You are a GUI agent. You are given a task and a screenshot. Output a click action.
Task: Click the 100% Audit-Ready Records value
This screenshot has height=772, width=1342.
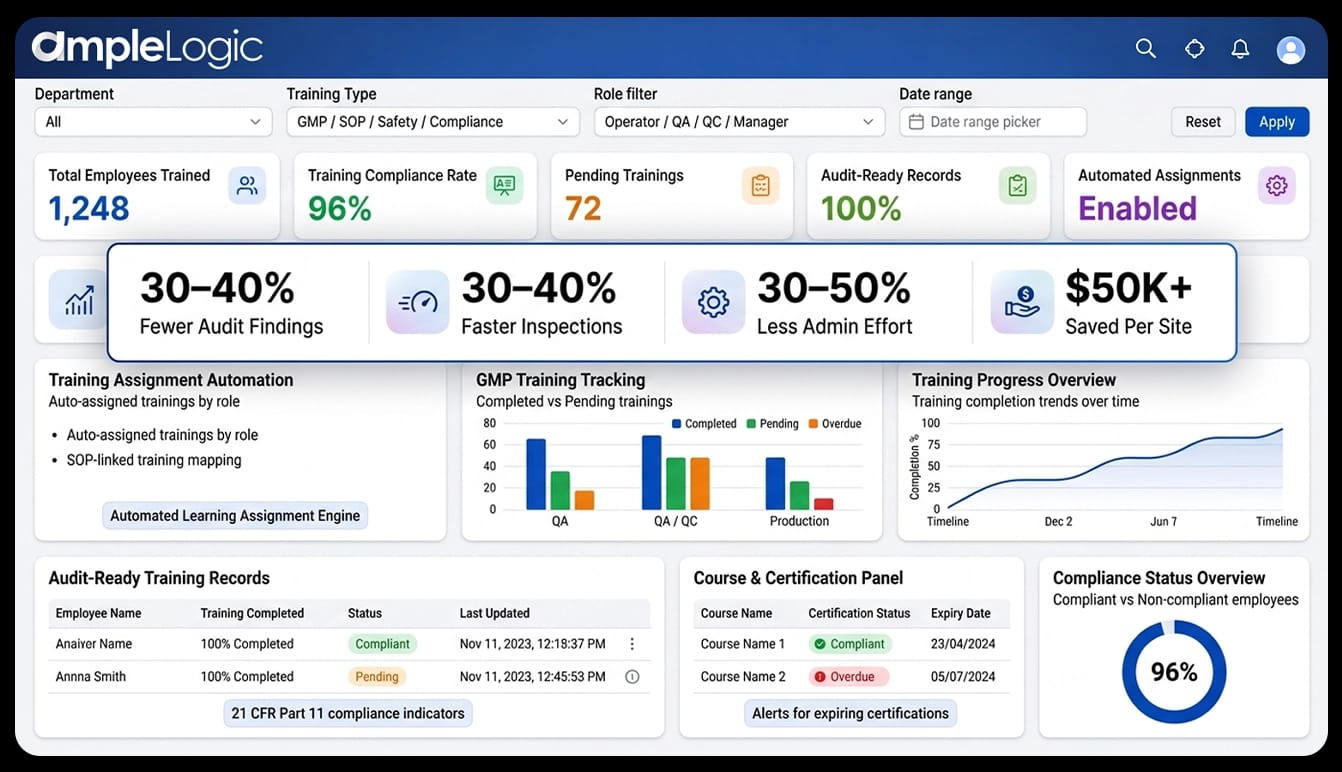pos(861,208)
